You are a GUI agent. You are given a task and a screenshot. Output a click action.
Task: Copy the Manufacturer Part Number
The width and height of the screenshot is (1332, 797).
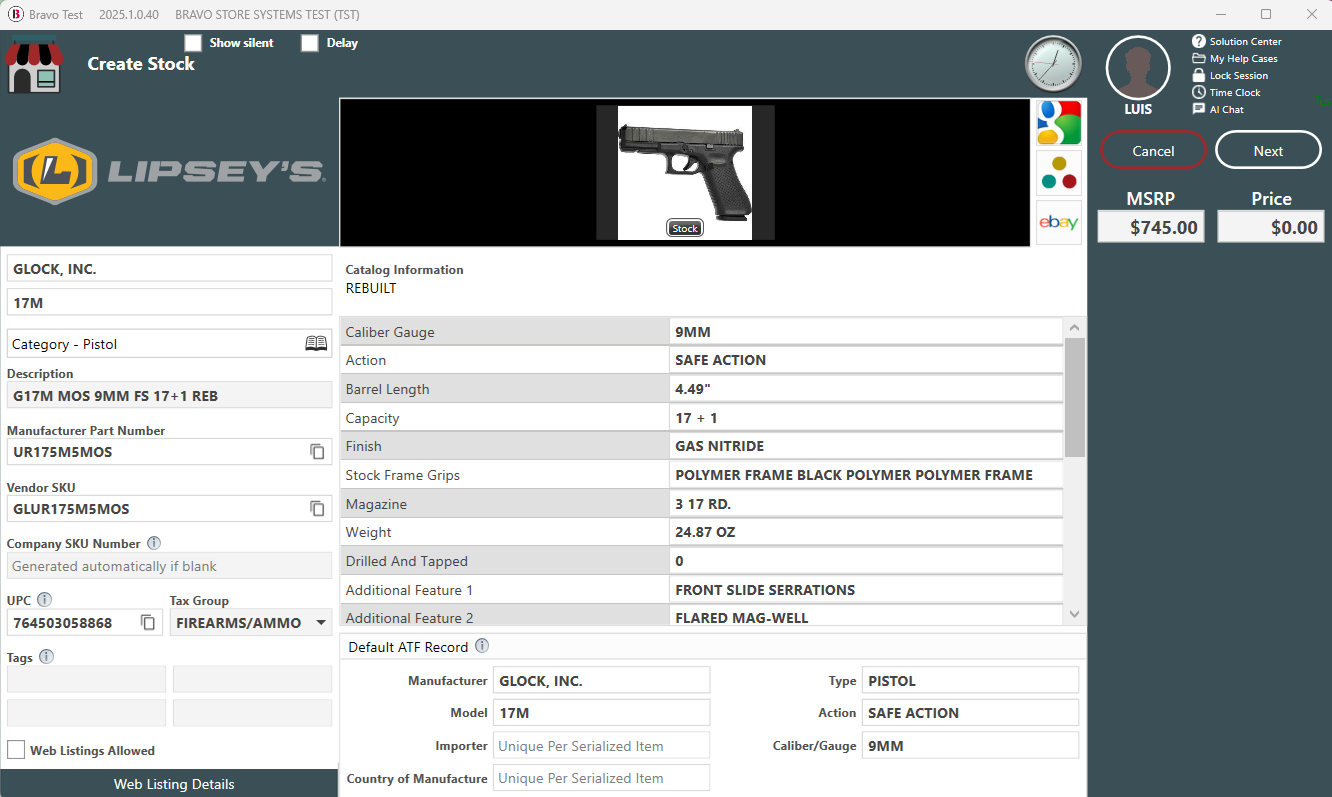pos(317,452)
